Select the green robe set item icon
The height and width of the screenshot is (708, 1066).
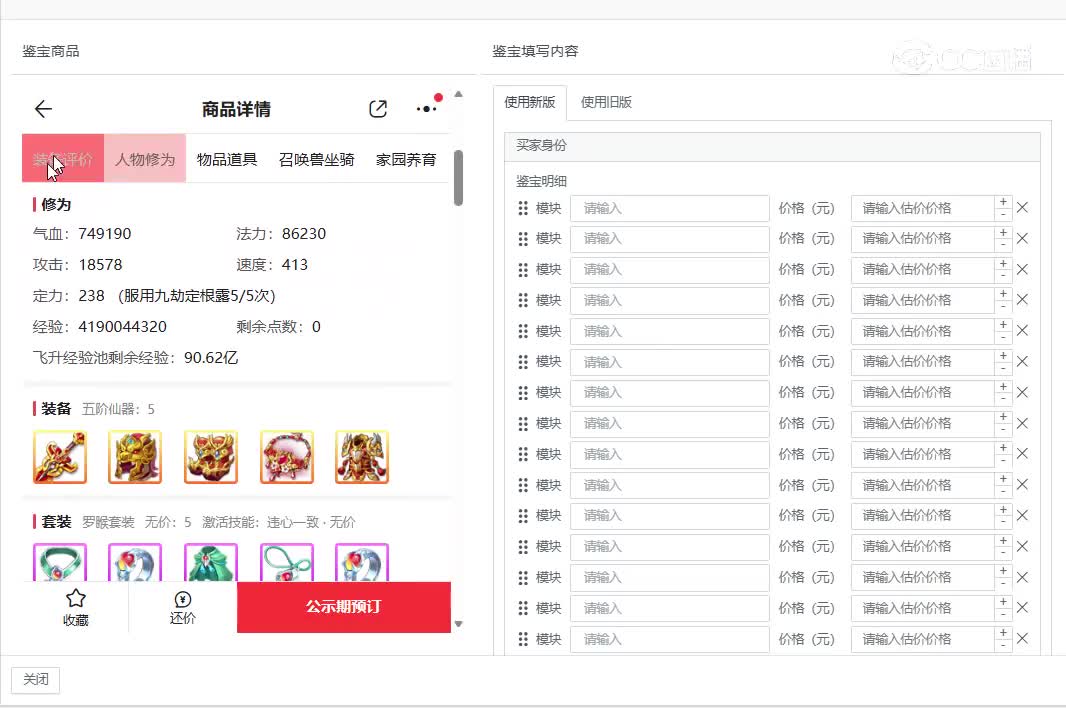coord(211,563)
